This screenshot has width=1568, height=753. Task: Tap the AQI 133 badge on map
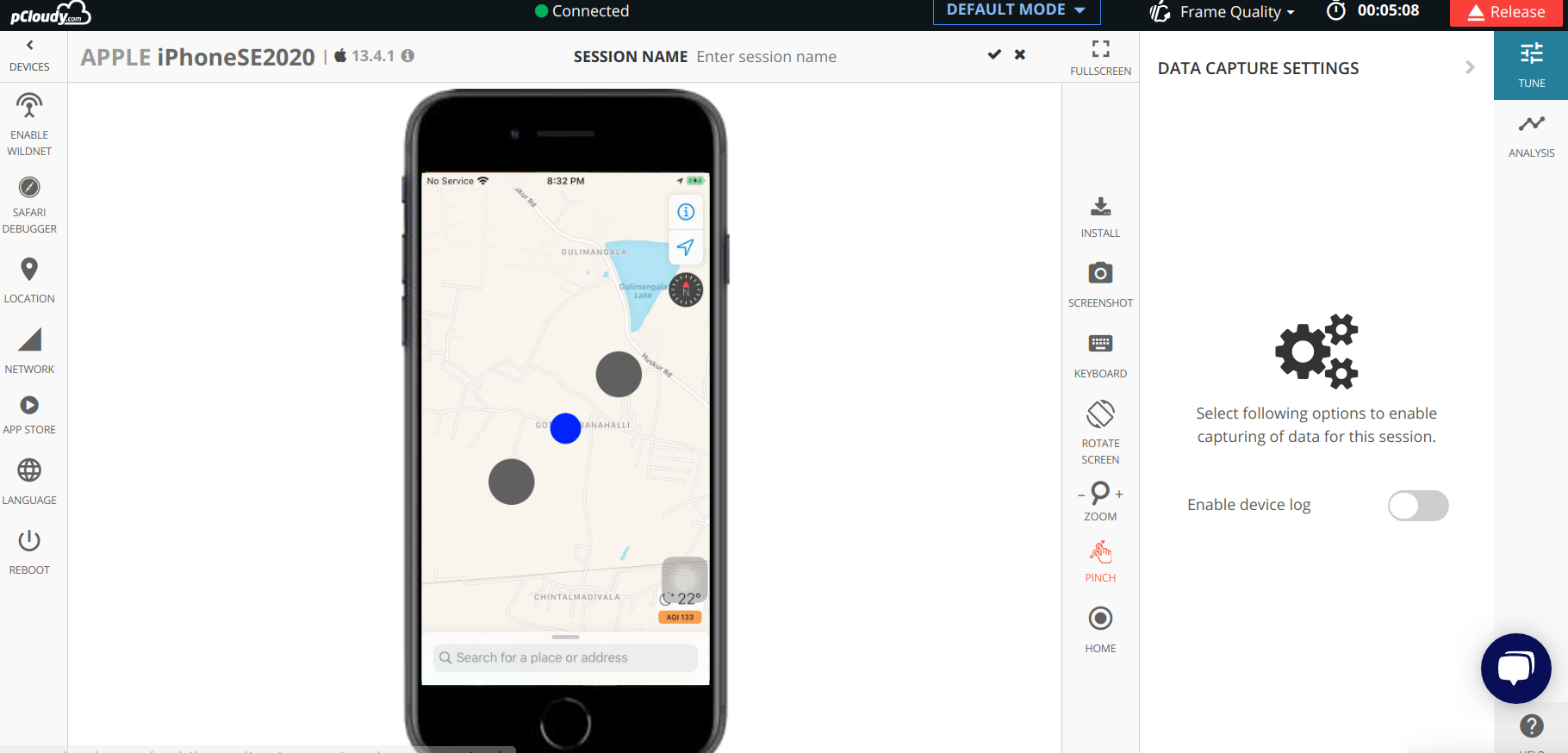(x=680, y=617)
